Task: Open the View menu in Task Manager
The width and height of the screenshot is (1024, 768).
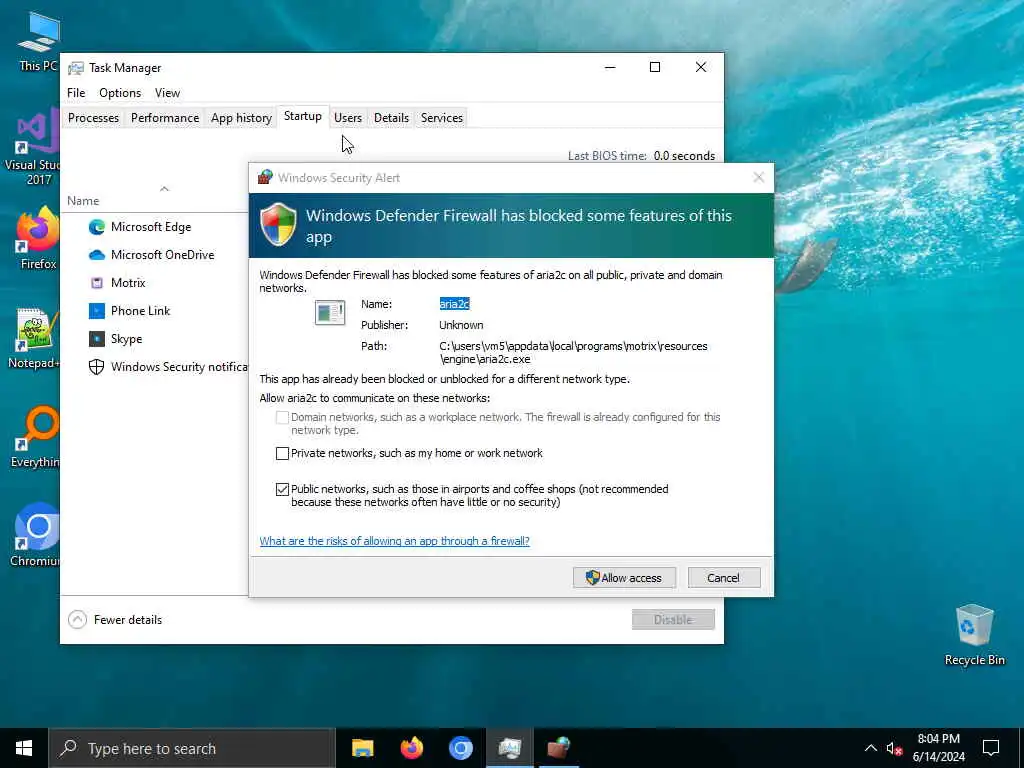Action: coord(167,93)
